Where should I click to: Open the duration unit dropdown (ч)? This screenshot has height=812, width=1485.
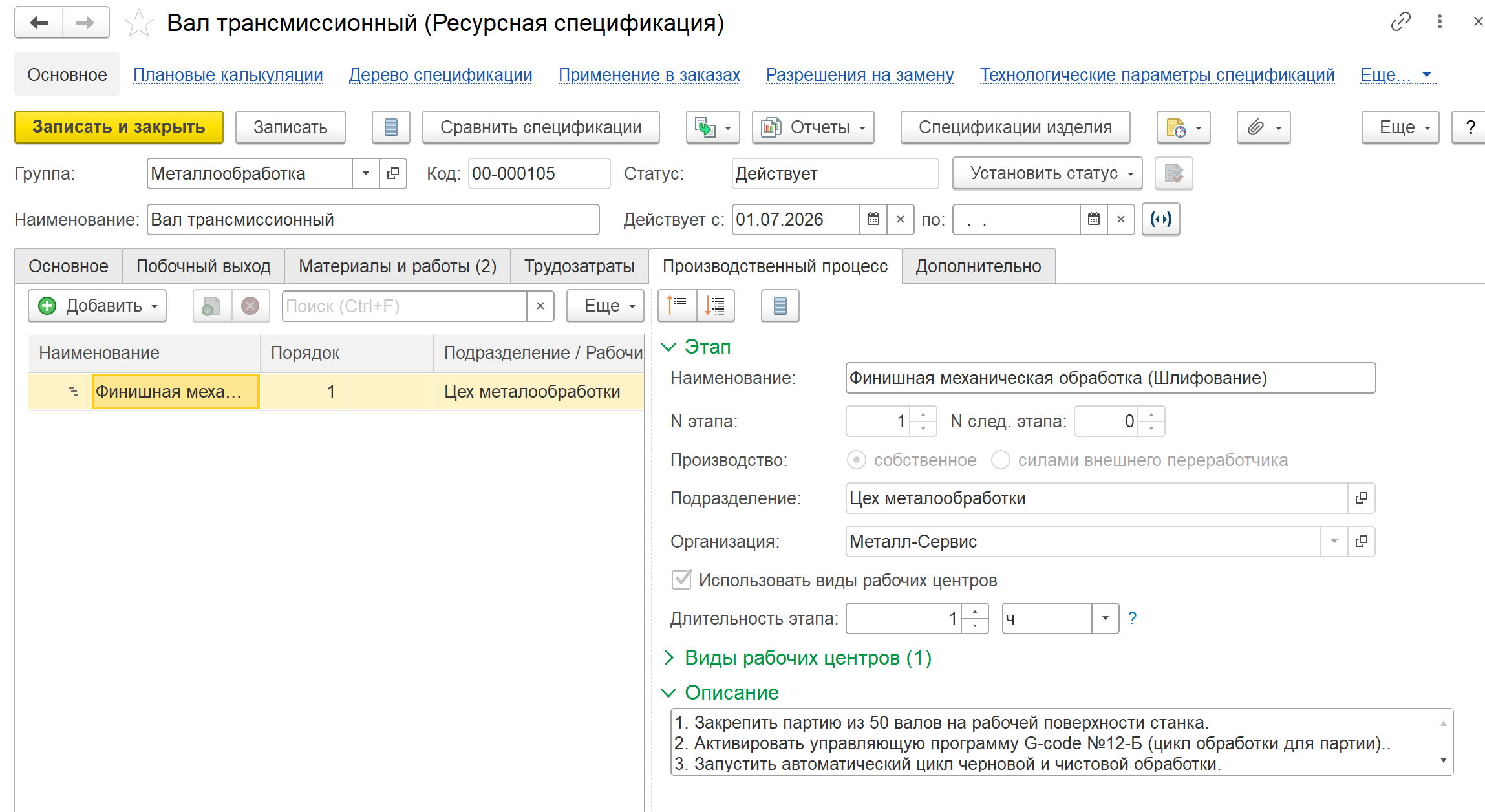point(1106,618)
